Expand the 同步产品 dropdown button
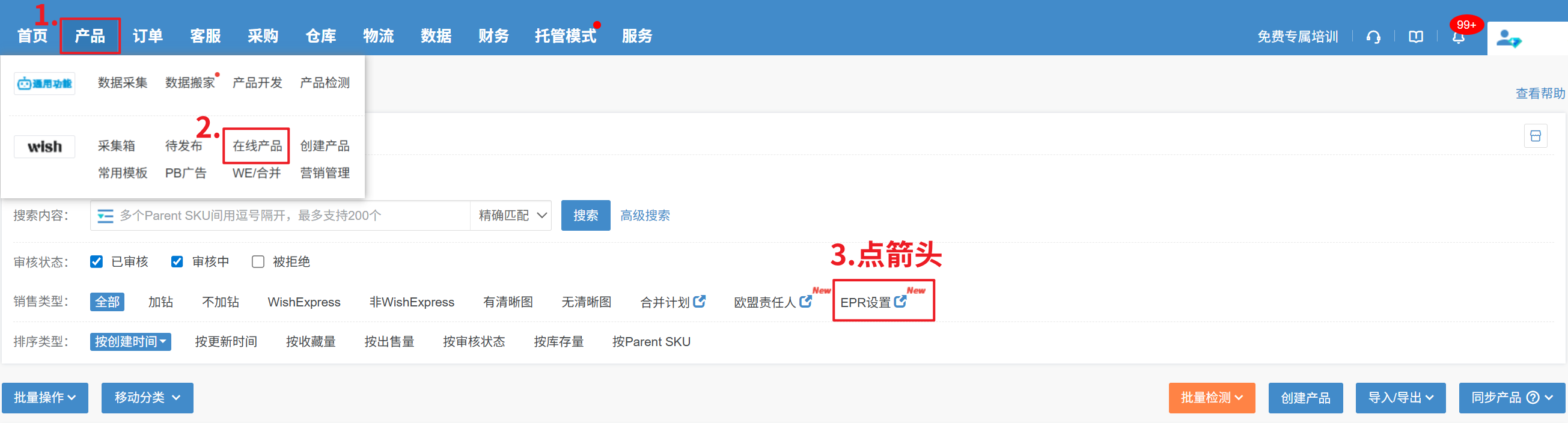Viewport: 1568px width, 423px height. click(1512, 397)
